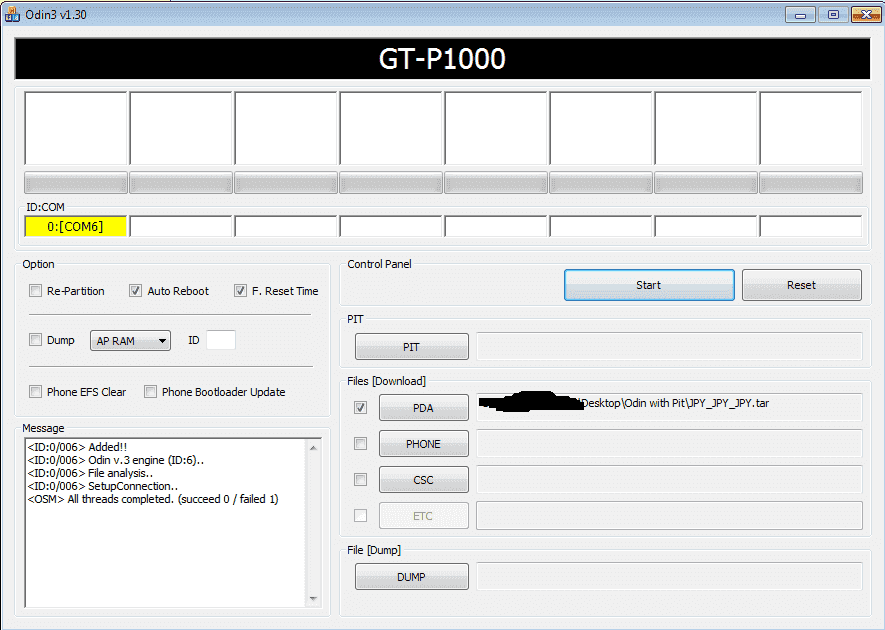Screen dimensions: 885x630
Task: Click the "<ID:0/006> Added!!" log line
Action: point(77,447)
